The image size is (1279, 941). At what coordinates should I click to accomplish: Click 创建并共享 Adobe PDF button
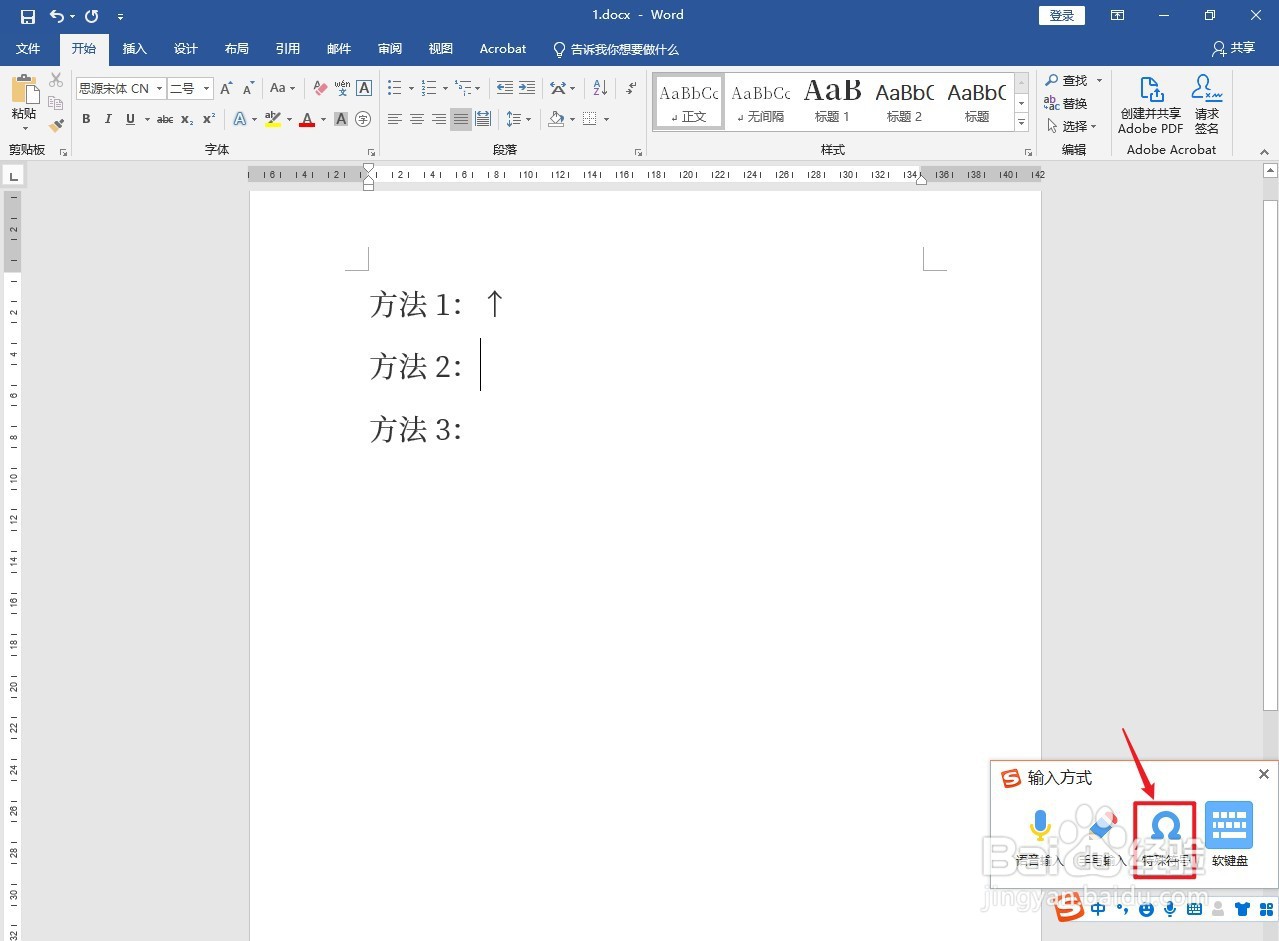coord(1150,104)
